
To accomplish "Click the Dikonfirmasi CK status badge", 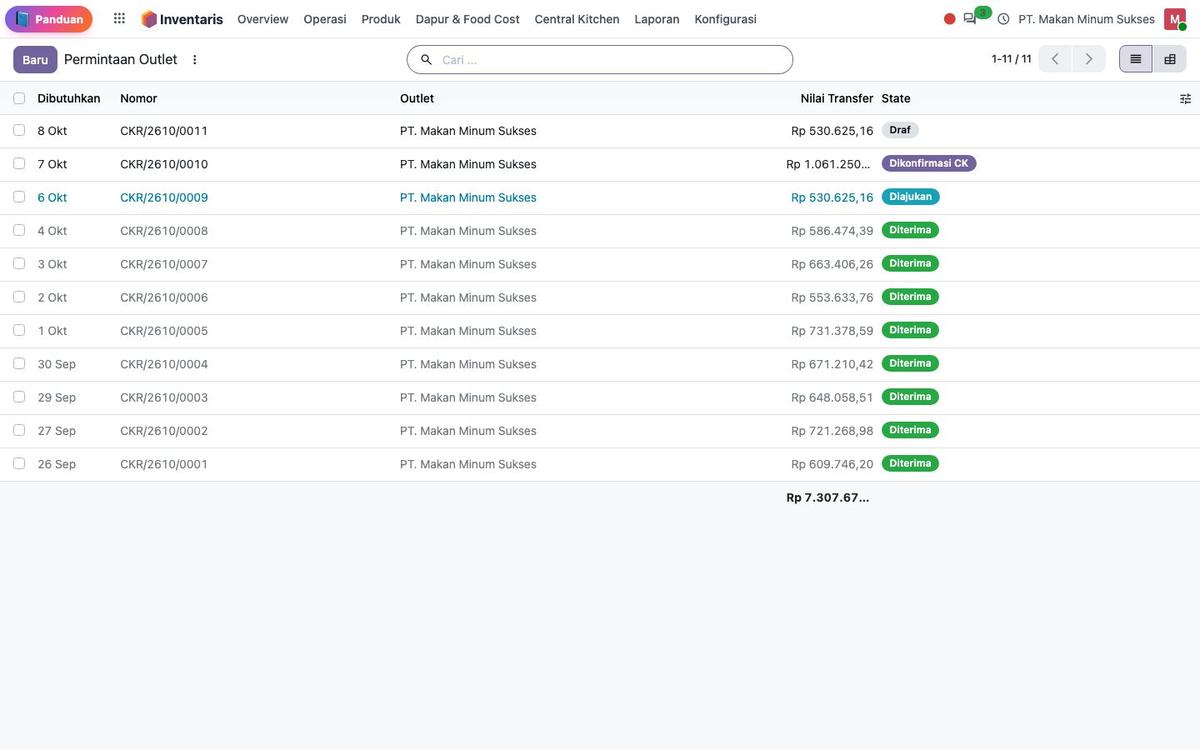I will coord(929,163).
